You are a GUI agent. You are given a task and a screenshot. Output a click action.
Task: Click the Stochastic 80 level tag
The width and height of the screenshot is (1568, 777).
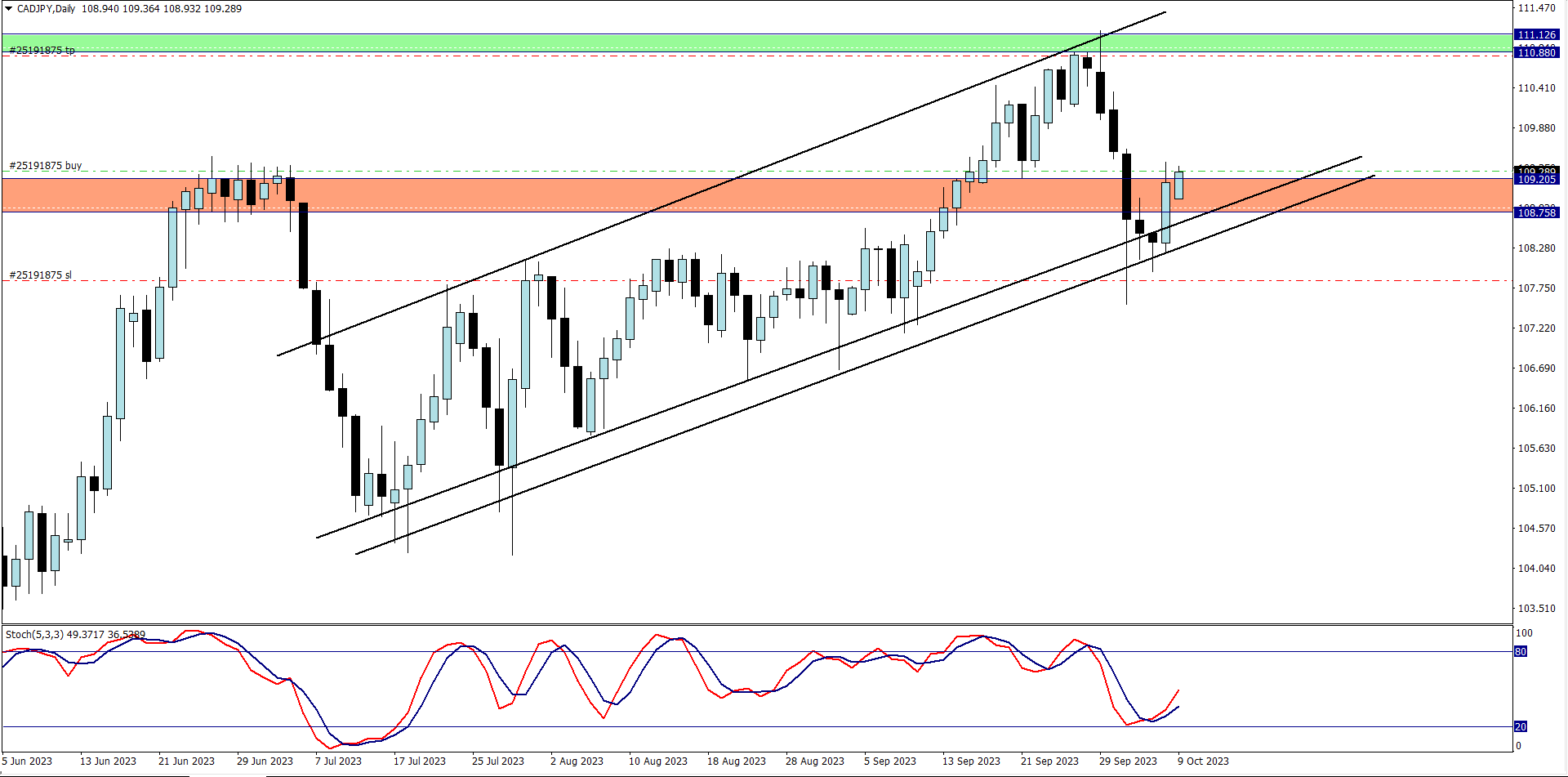(1521, 652)
